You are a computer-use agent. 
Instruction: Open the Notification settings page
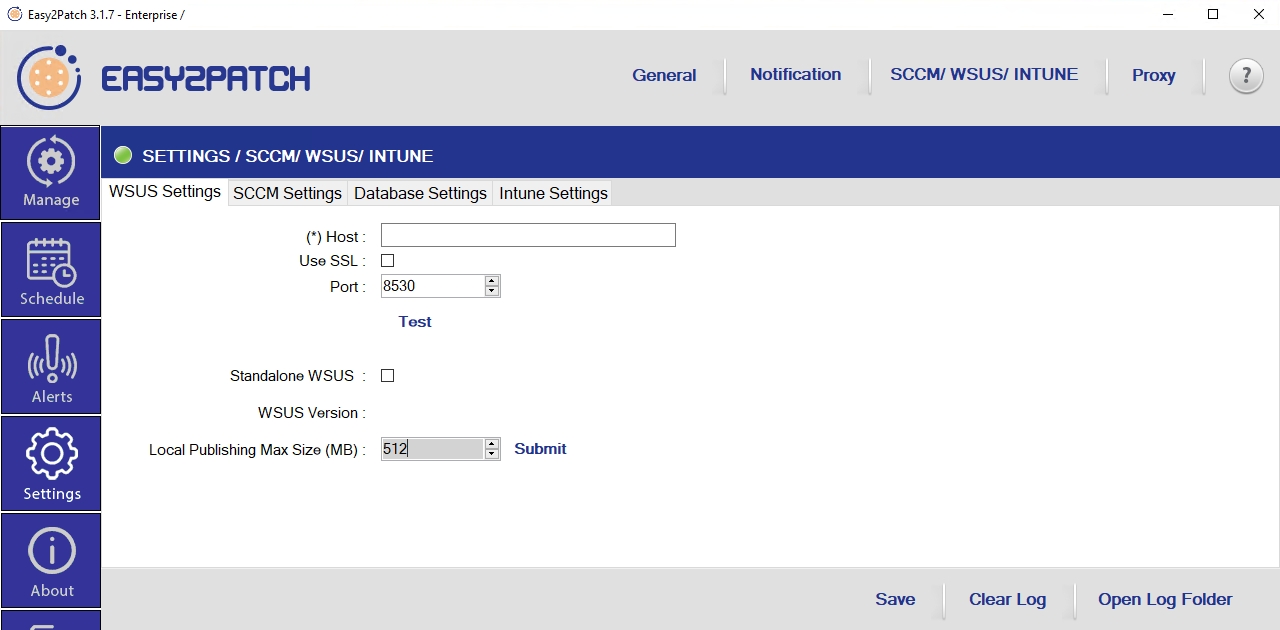795,75
